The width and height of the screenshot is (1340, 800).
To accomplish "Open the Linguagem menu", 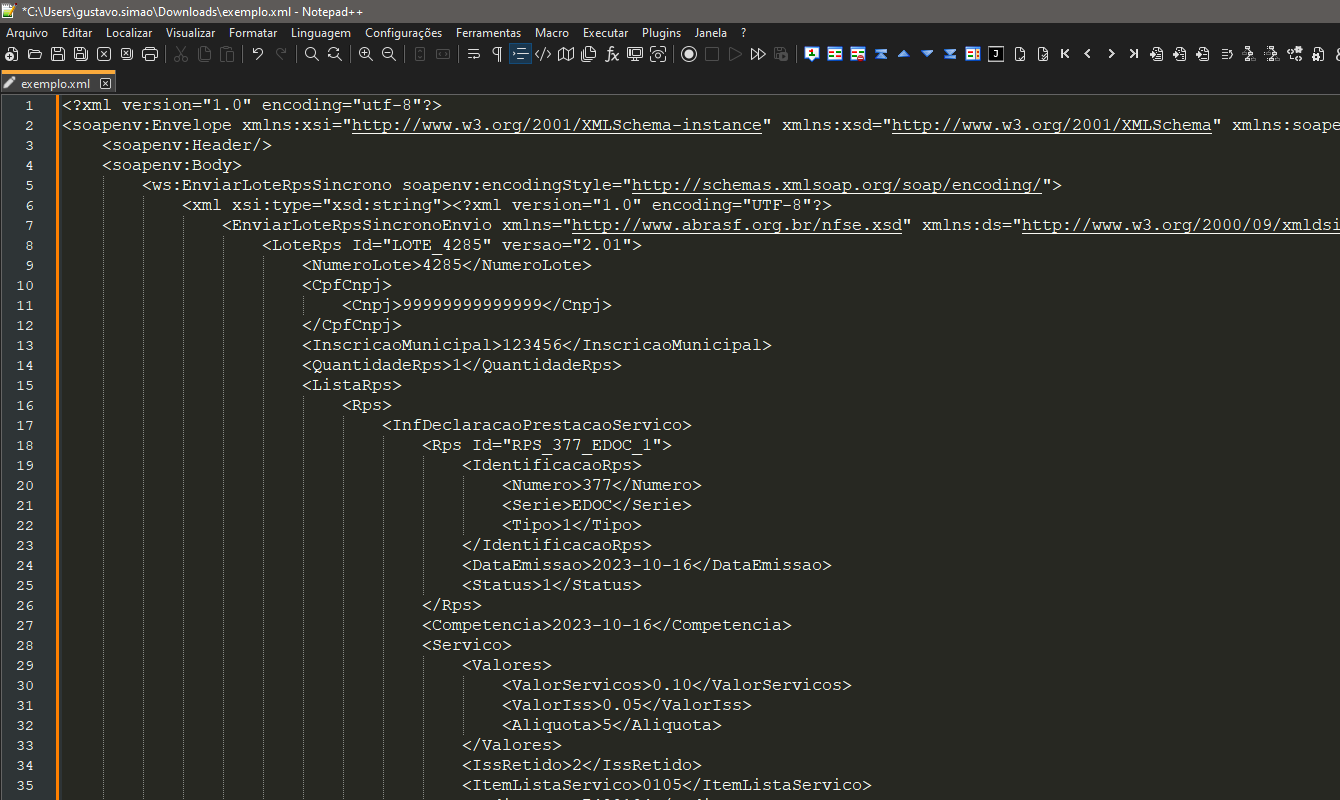I will tap(321, 33).
